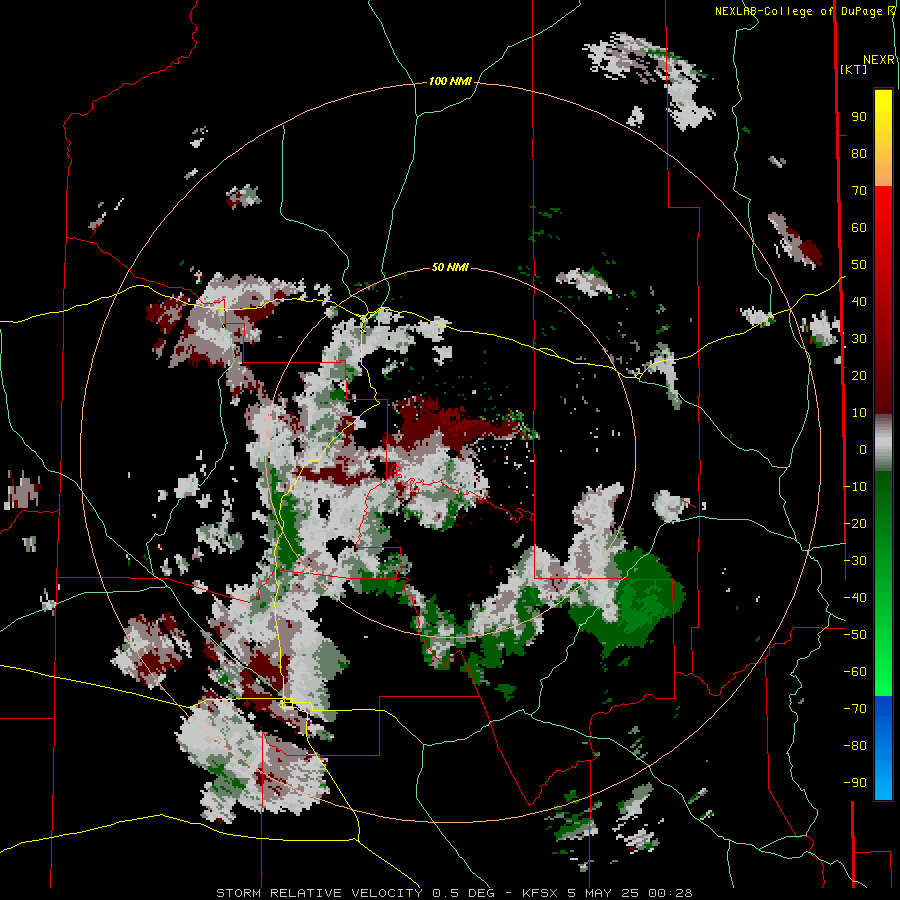900x900 pixels.
Task: Select the 0 label on the velocity scale
Action: pos(863,450)
